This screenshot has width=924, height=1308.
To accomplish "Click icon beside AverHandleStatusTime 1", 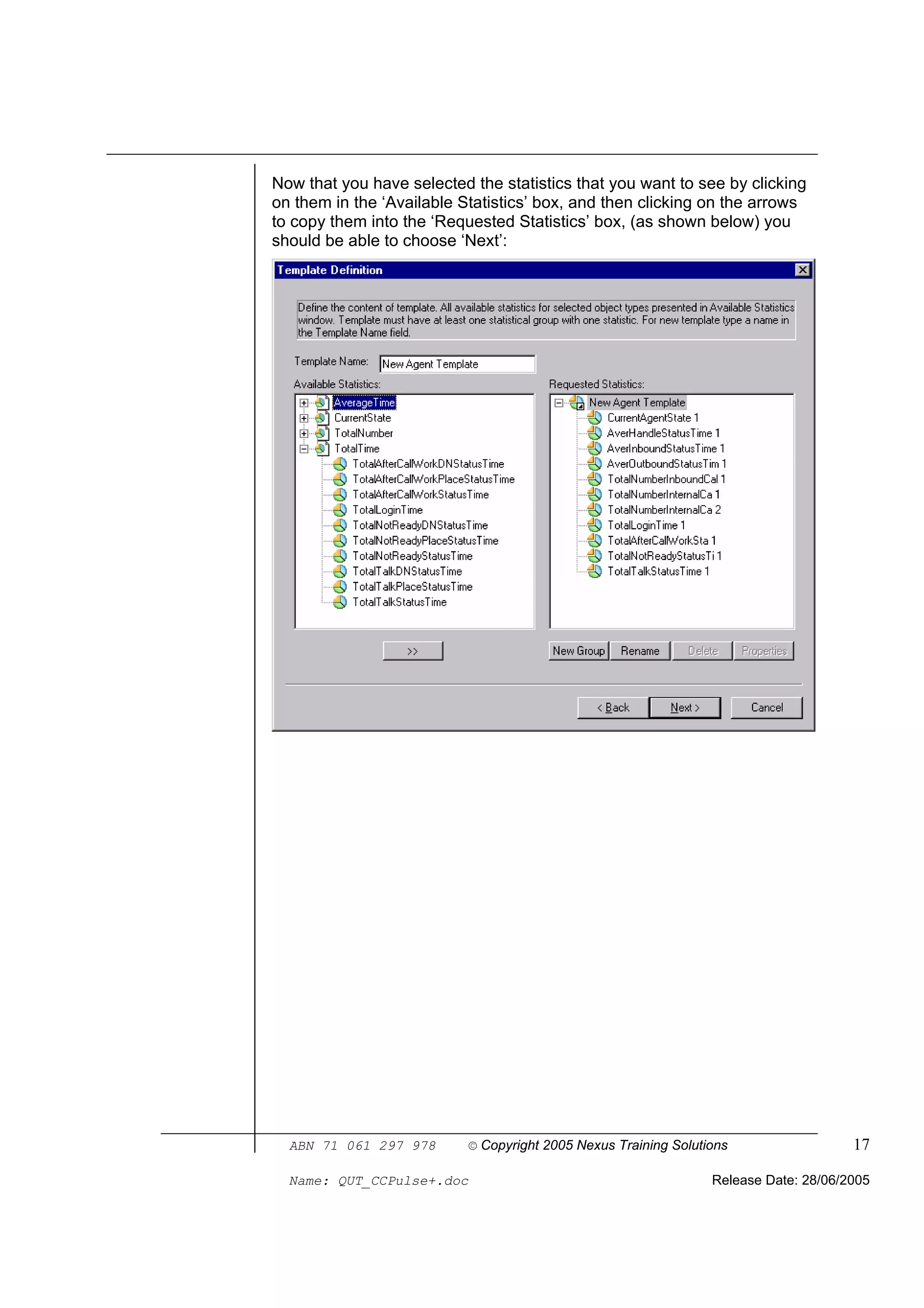I will click(x=594, y=434).
